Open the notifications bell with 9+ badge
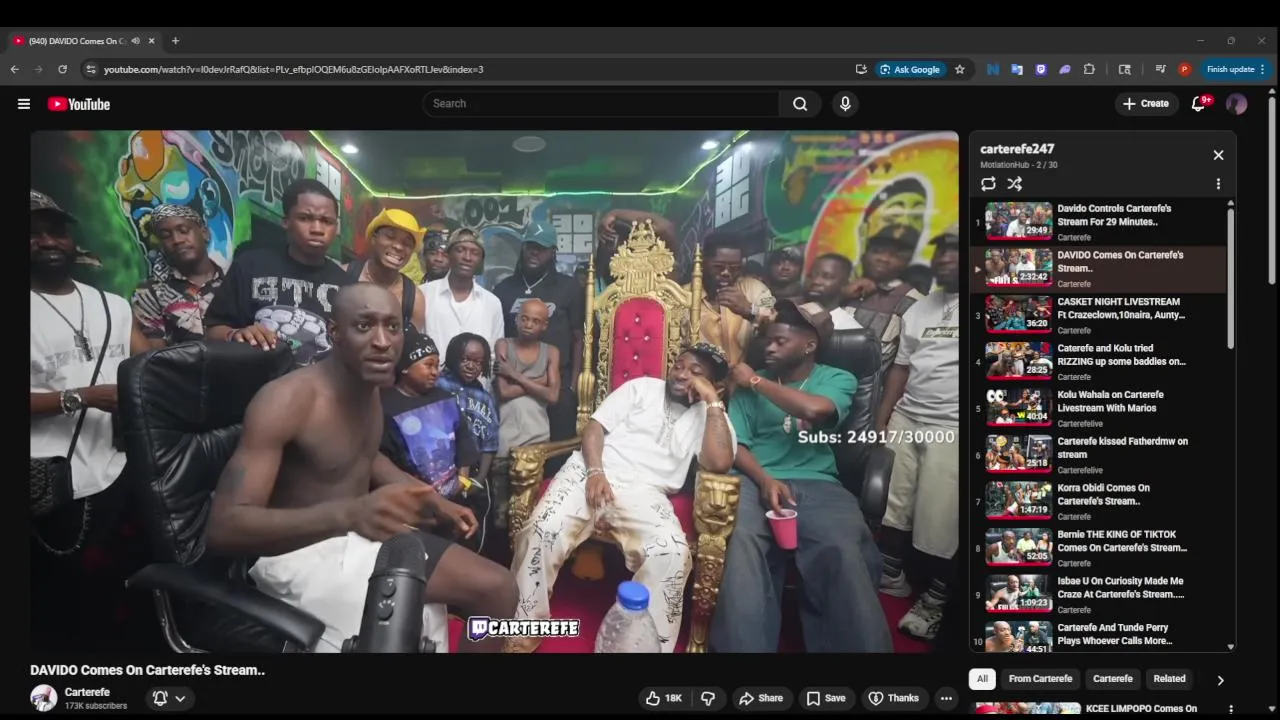Image resolution: width=1280 pixels, height=720 pixels. [1198, 104]
